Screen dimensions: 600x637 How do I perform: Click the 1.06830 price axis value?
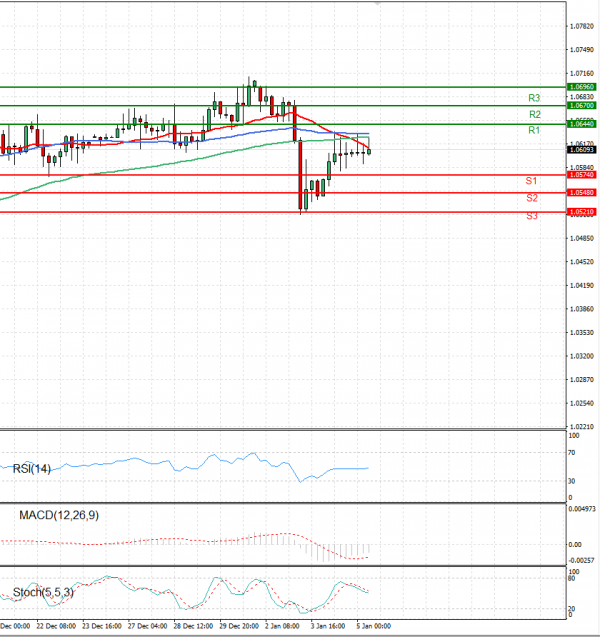pyautogui.click(x=582, y=97)
